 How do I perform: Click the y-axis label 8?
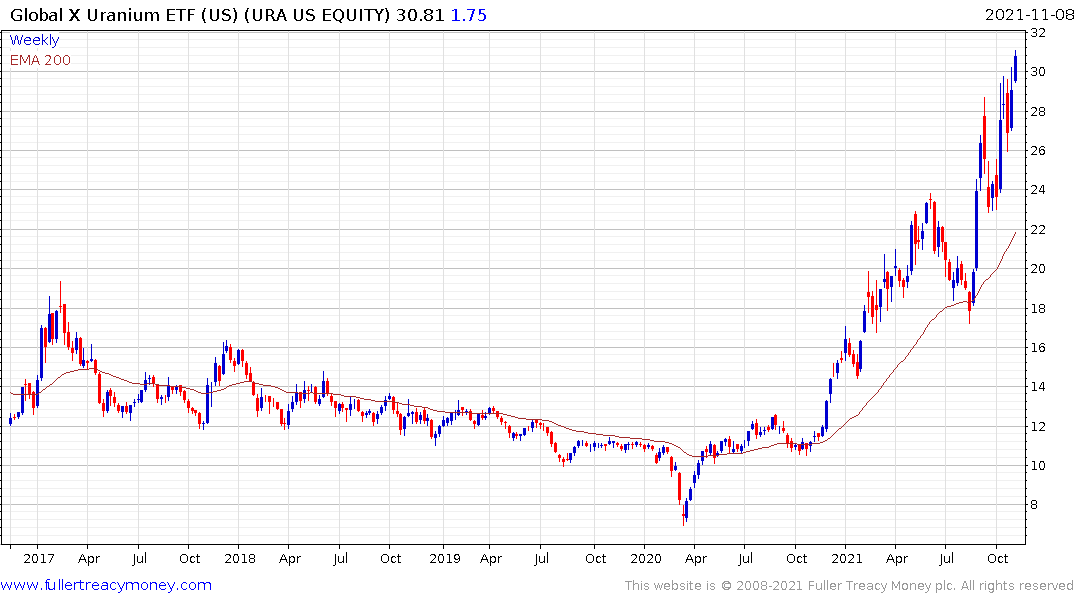click(1034, 505)
